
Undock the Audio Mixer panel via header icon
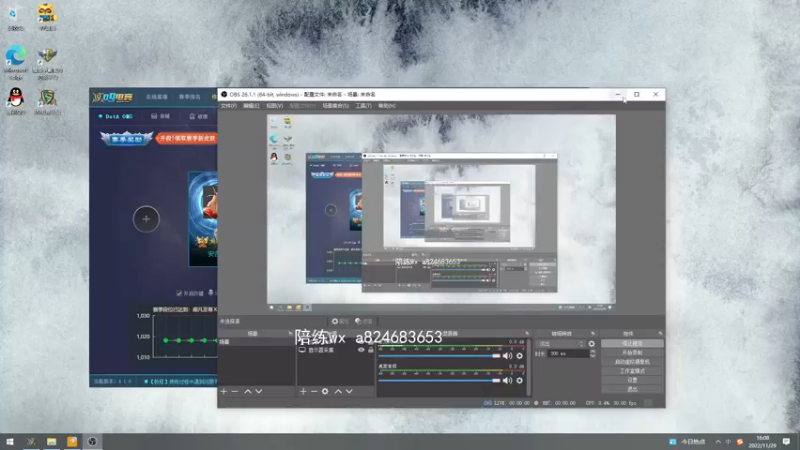coord(527,333)
